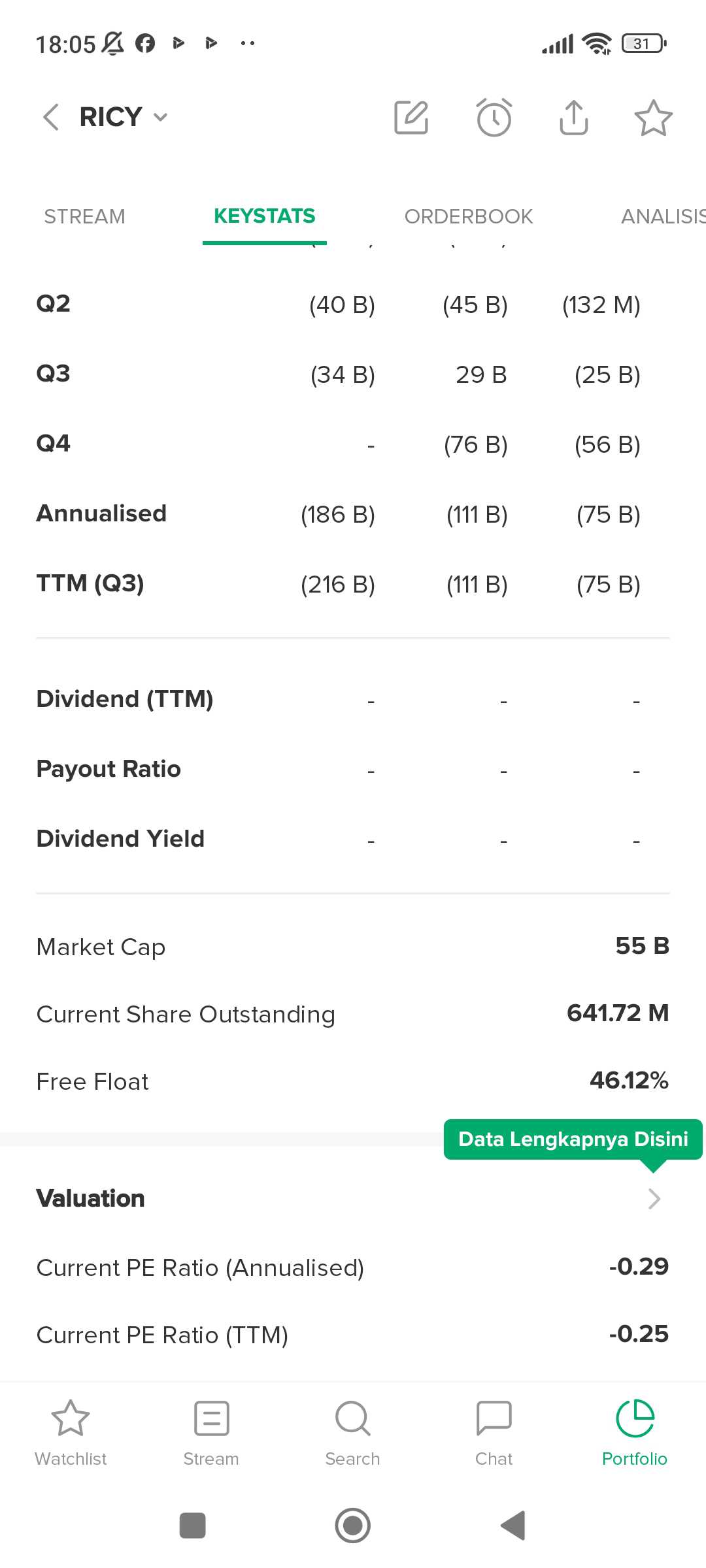This screenshot has height=1568, width=706.
Task: Tap the Android recent apps square
Action: pos(192,1526)
